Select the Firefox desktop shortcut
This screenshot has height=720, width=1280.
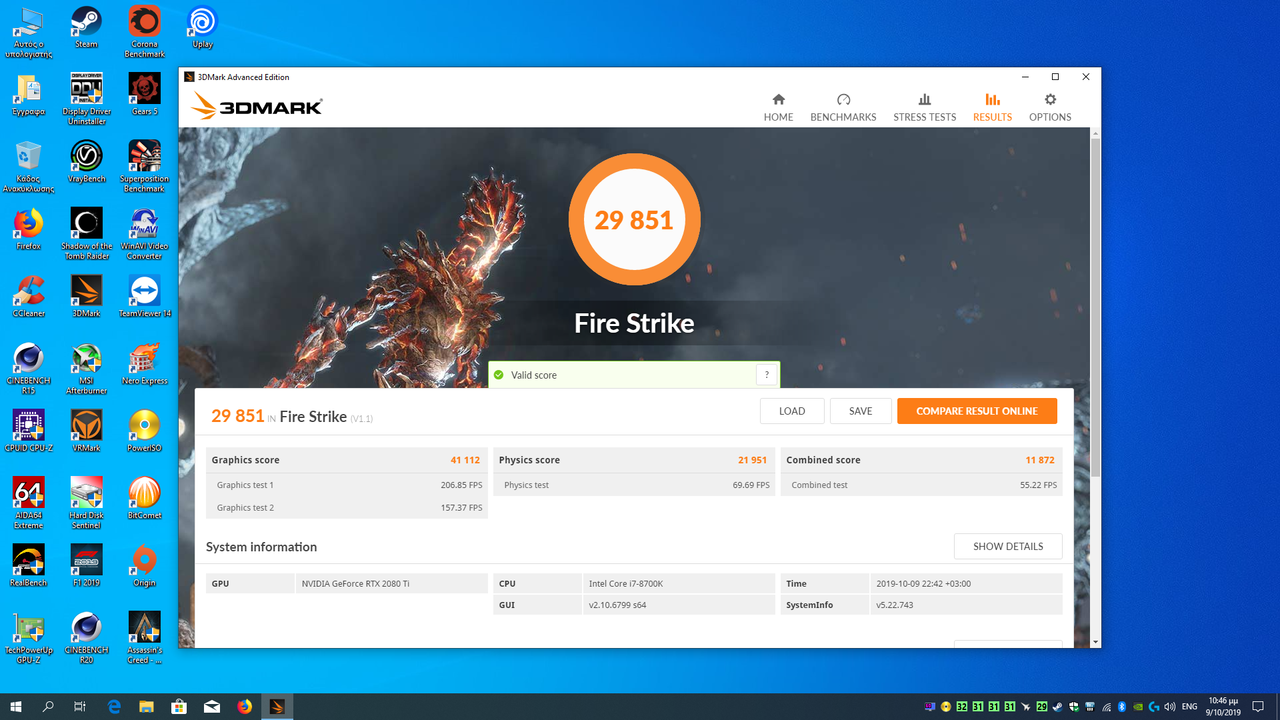[x=28, y=228]
